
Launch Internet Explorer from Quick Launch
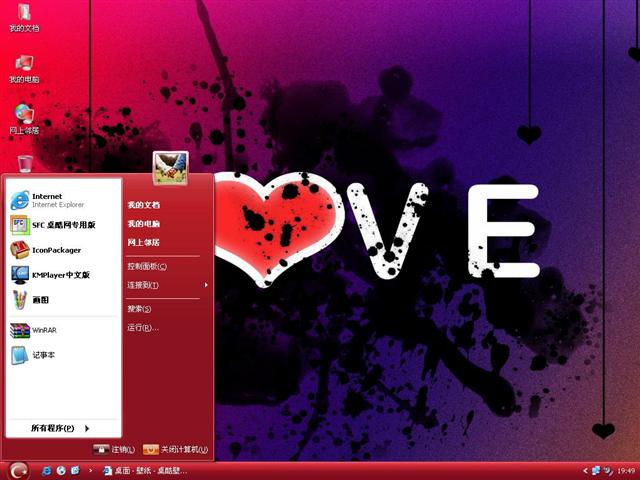pos(47,471)
